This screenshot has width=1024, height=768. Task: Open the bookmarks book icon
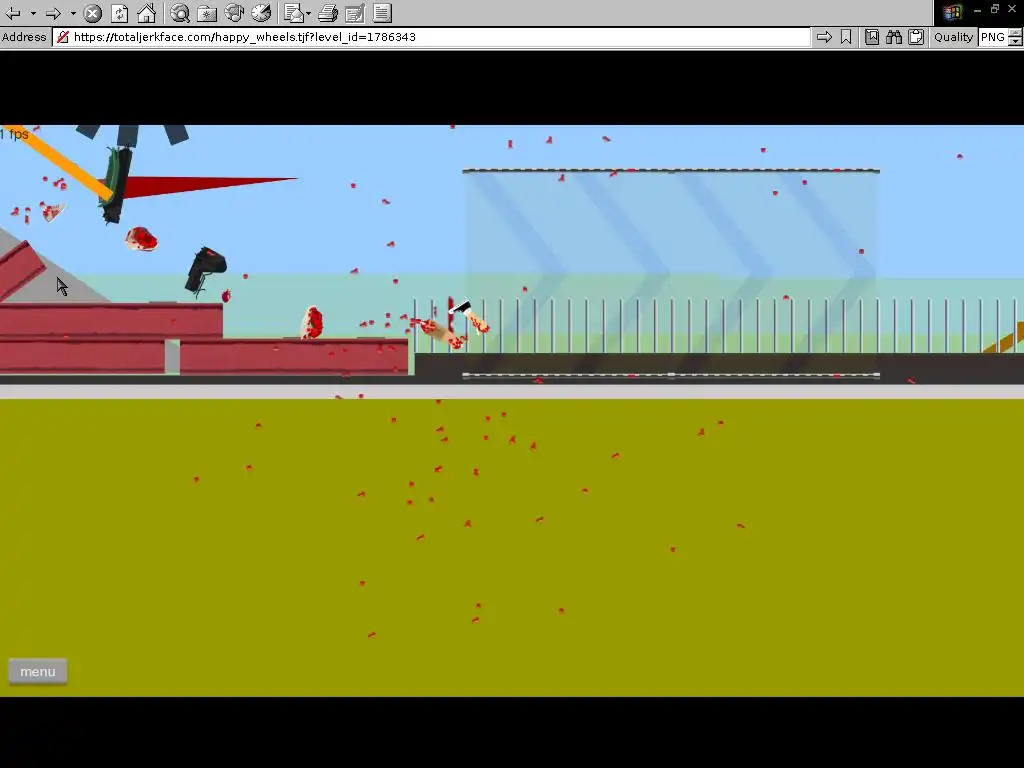[872, 37]
